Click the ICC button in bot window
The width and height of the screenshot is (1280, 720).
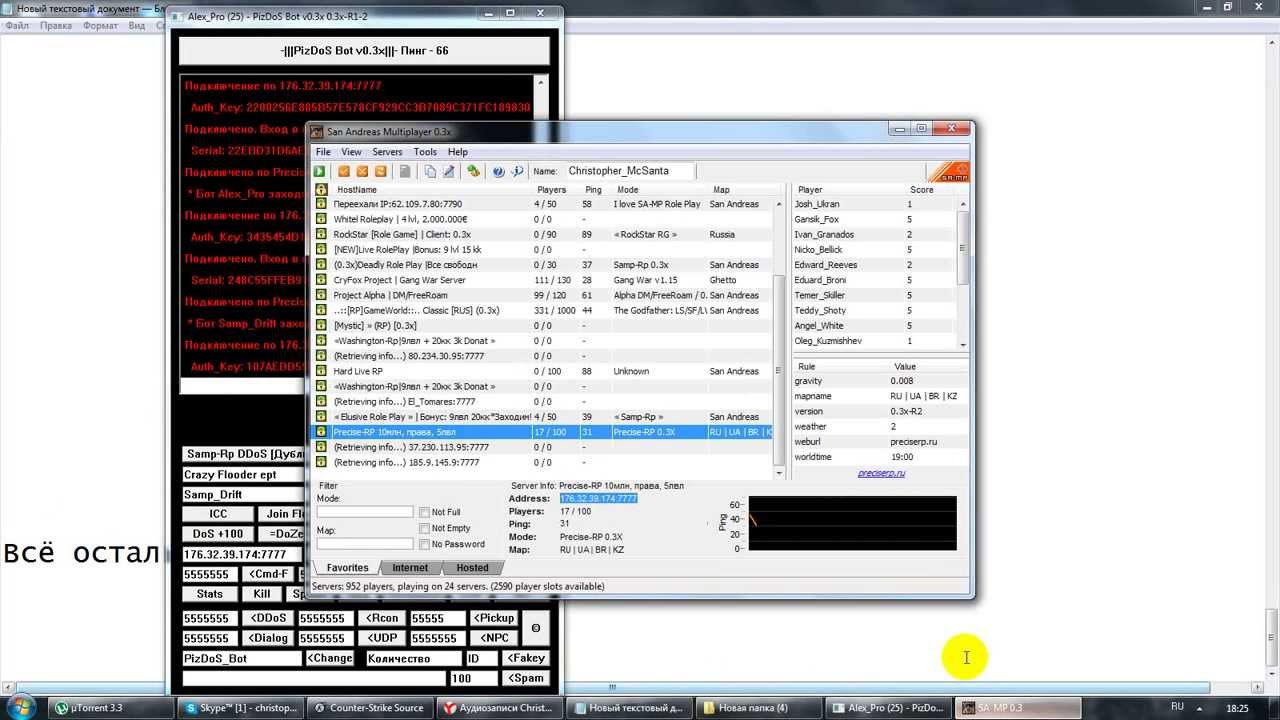pyautogui.click(x=218, y=514)
